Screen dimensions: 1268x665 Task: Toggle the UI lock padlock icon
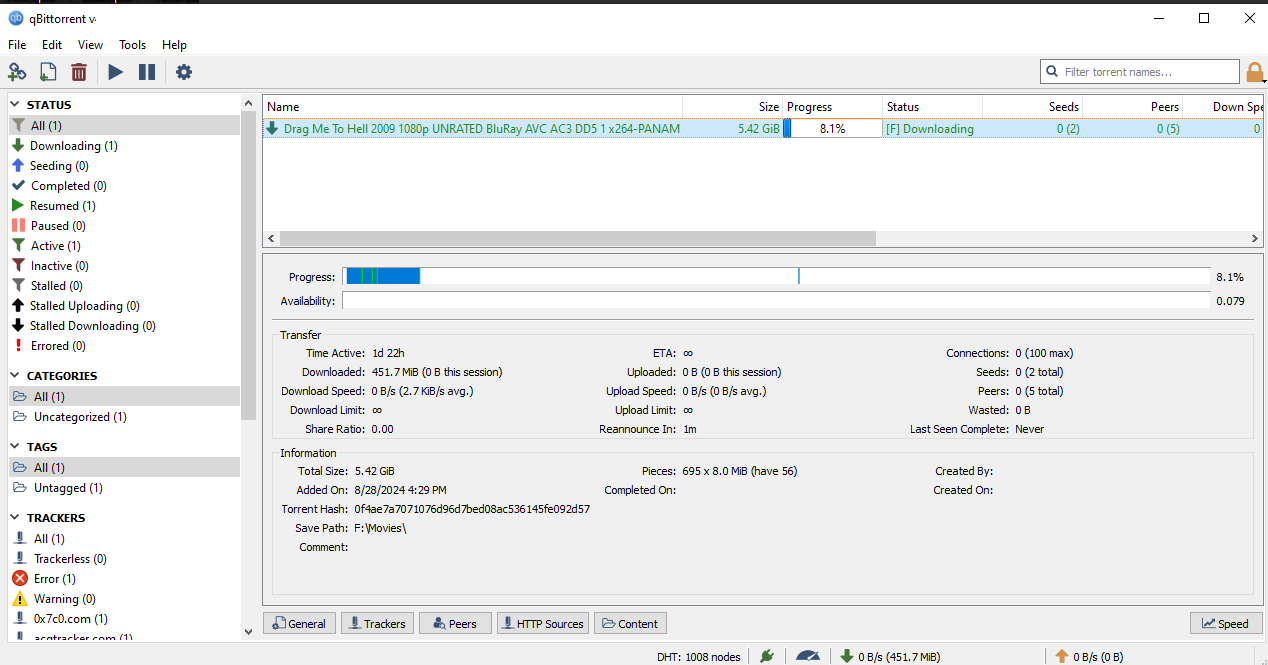point(1255,72)
